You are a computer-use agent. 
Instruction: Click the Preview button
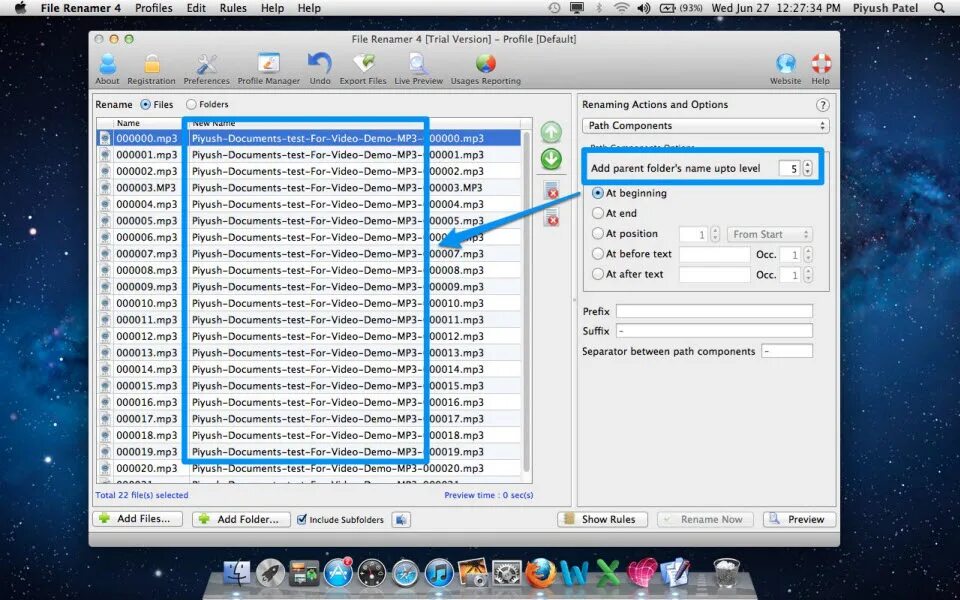coord(800,519)
